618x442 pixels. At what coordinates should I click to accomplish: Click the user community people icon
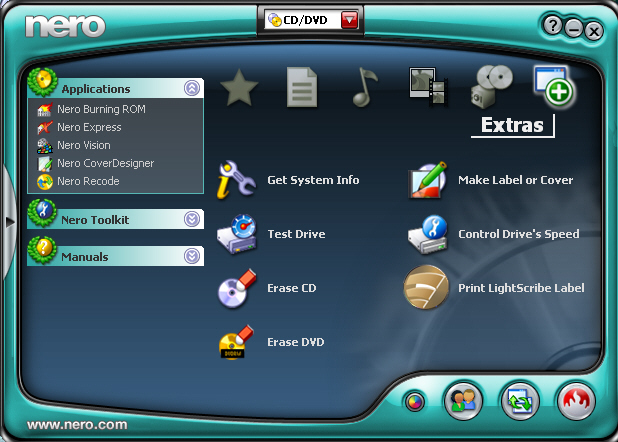pos(464,401)
